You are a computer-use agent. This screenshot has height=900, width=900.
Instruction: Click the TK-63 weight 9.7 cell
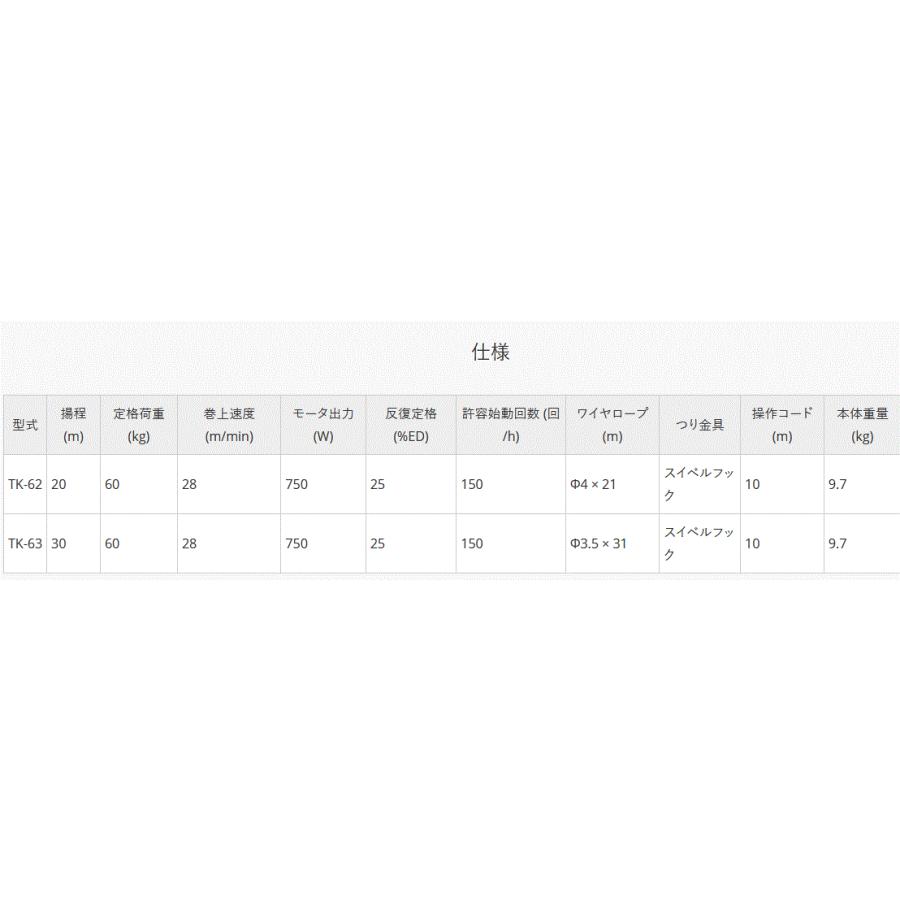click(862, 544)
